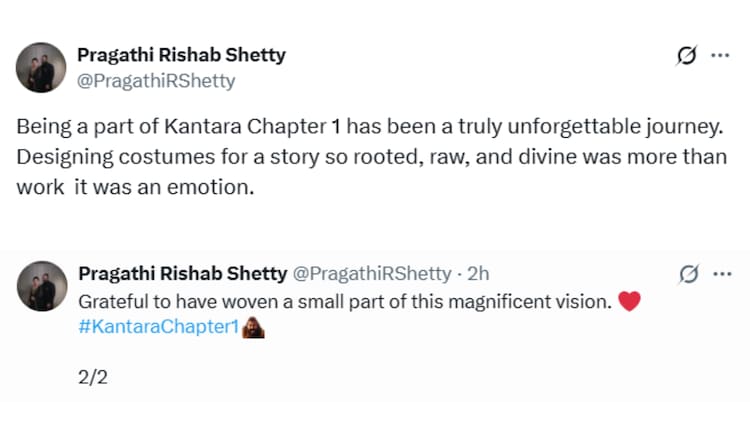Click the @PragathiRShetty handle under the top name

click(x=156, y=81)
